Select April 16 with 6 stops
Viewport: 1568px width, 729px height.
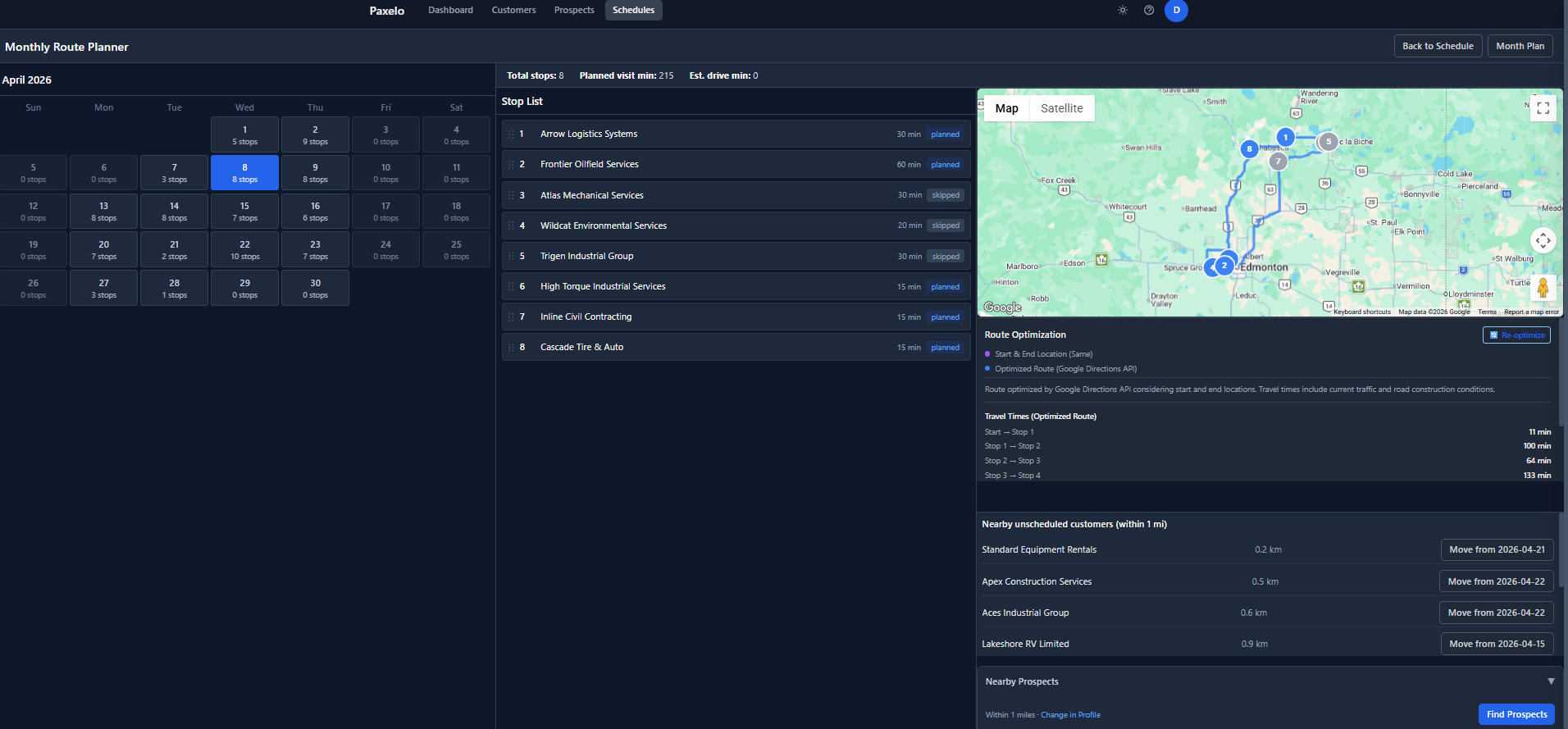pos(315,212)
